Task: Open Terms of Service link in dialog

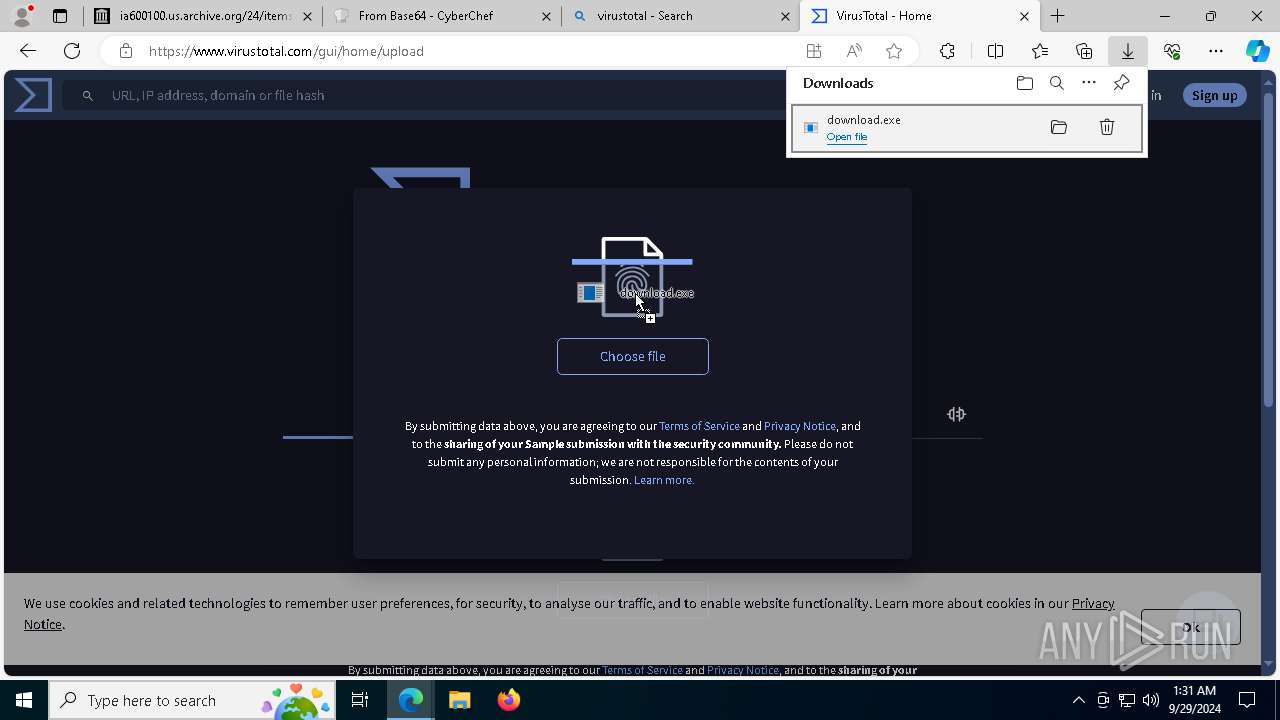Action: coord(699,426)
